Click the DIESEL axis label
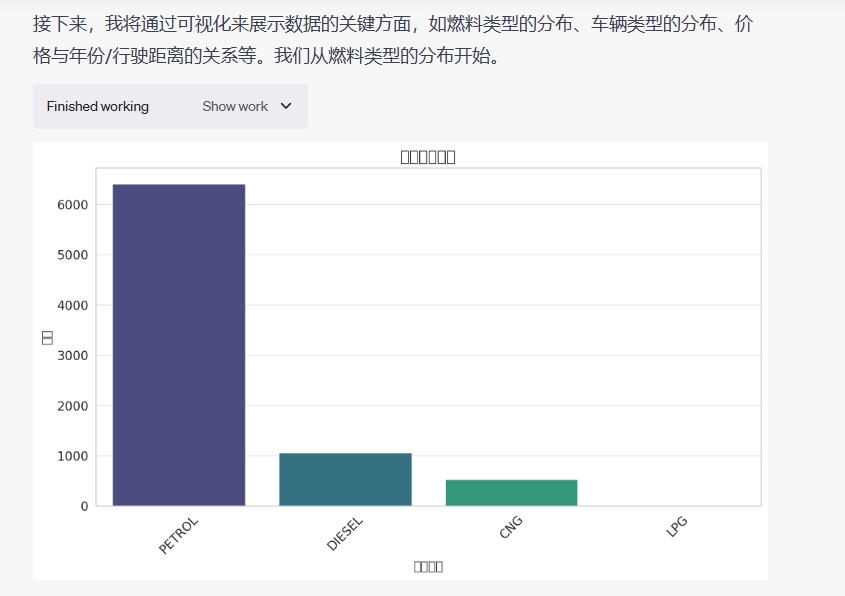The height and width of the screenshot is (596, 845). point(345,534)
